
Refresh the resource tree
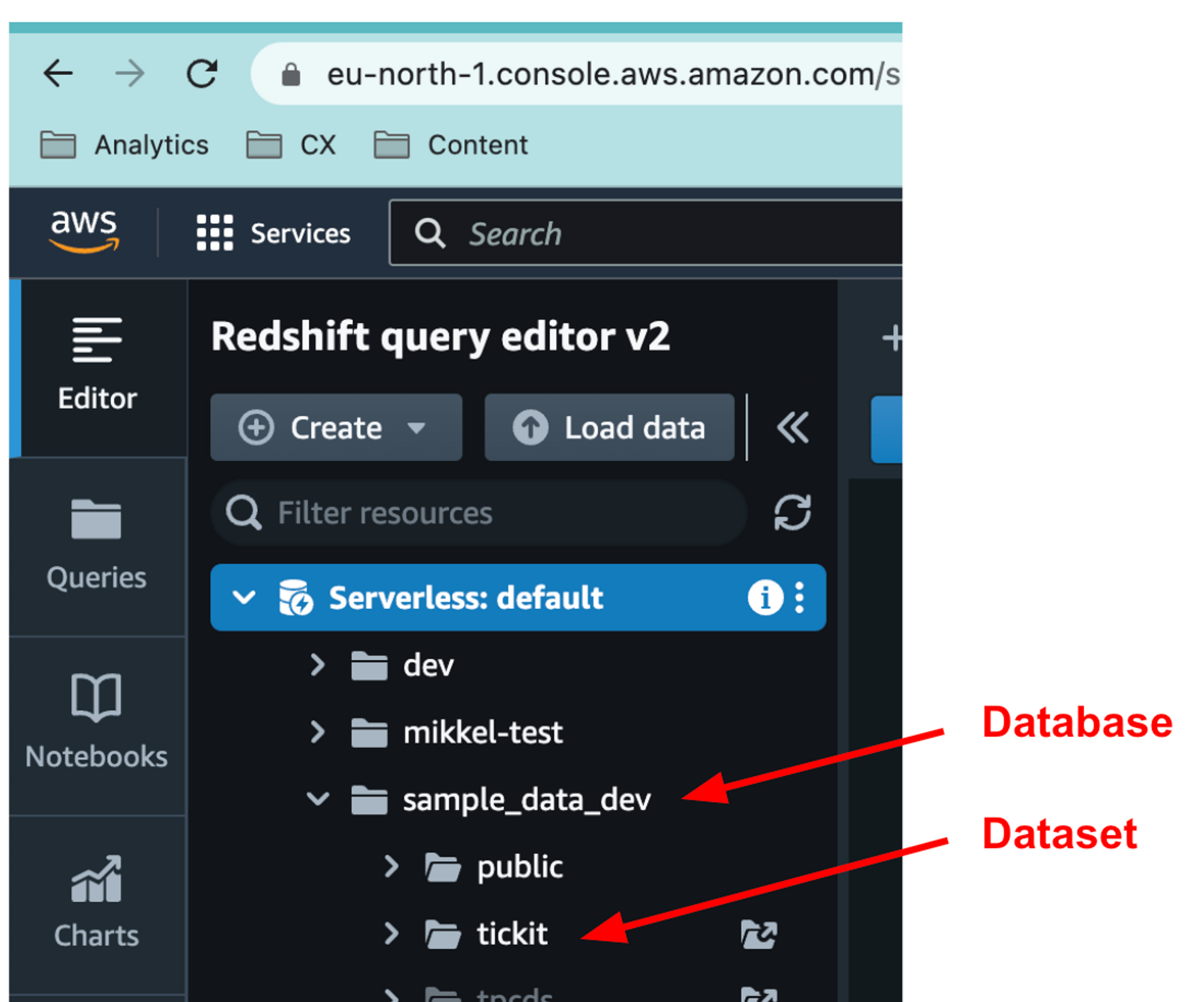[x=792, y=513]
